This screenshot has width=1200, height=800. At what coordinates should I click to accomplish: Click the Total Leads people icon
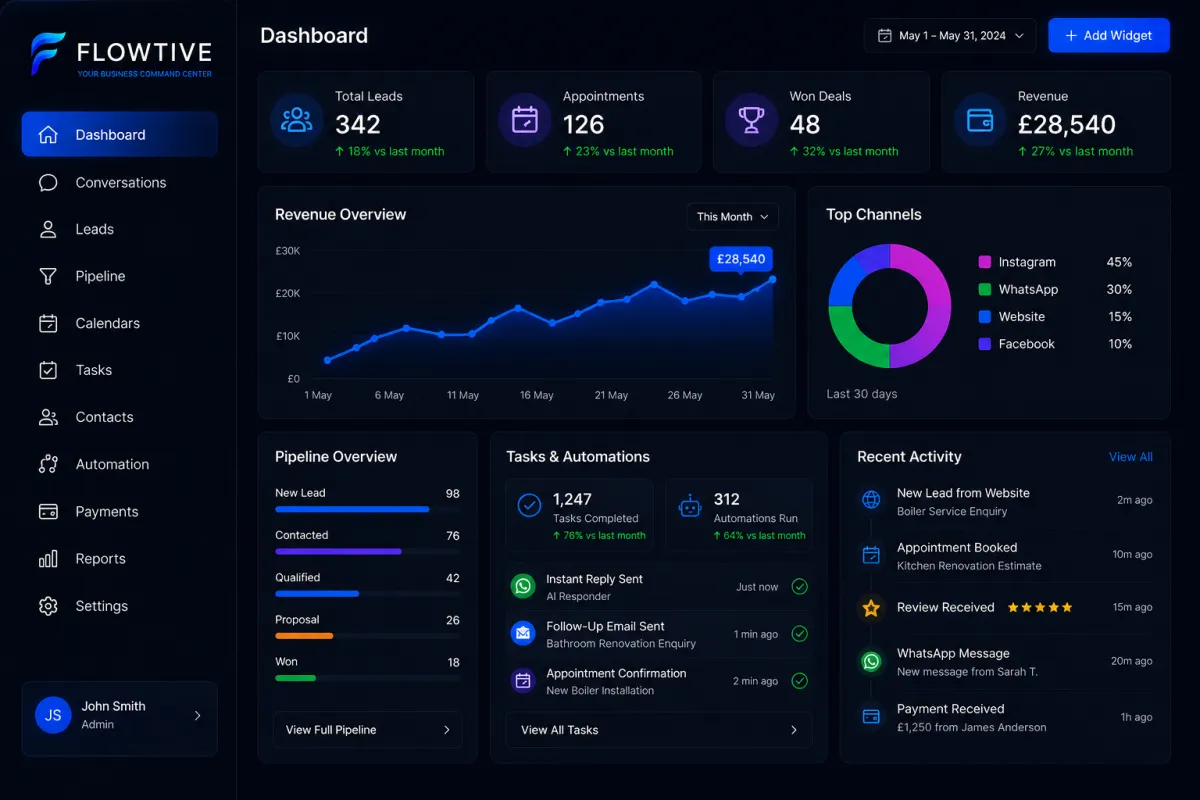coord(297,121)
